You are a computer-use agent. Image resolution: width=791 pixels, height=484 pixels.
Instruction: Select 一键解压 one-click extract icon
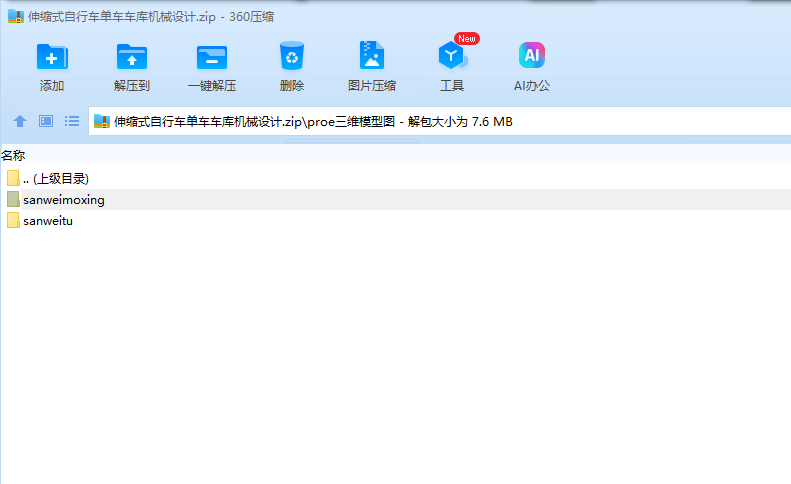click(x=212, y=57)
